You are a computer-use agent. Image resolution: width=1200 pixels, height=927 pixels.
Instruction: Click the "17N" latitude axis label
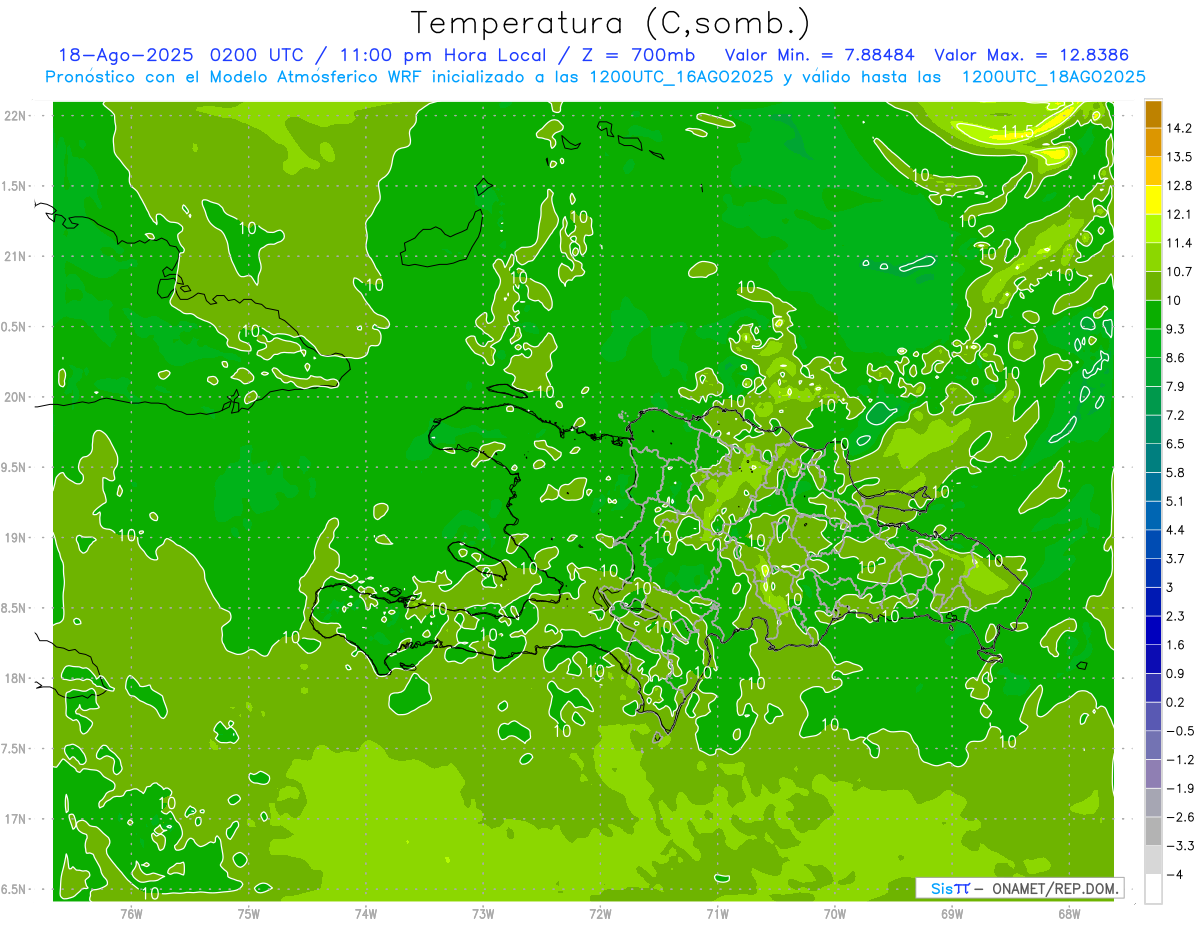(16, 819)
